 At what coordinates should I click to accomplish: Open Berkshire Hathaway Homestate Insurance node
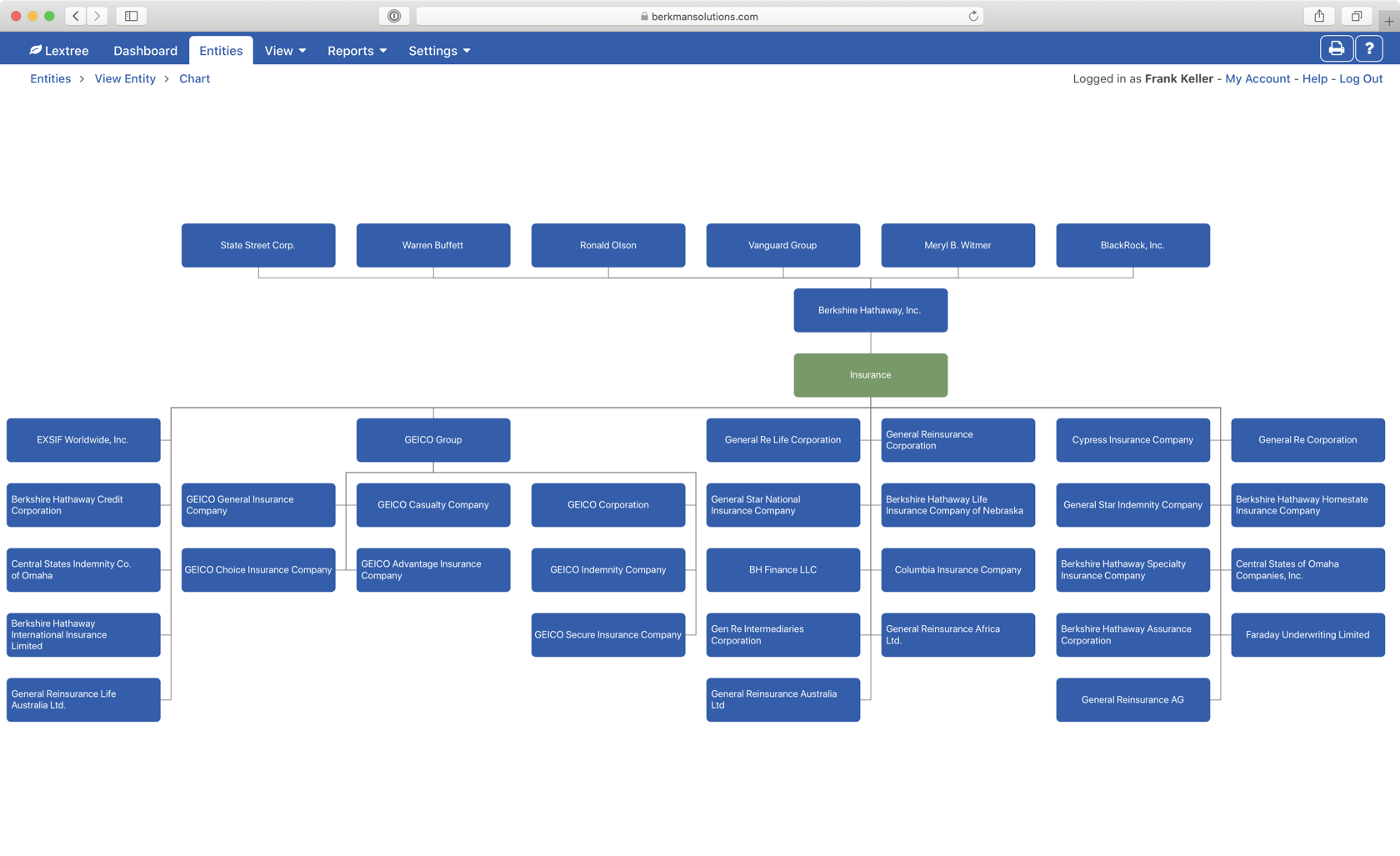[1308, 505]
